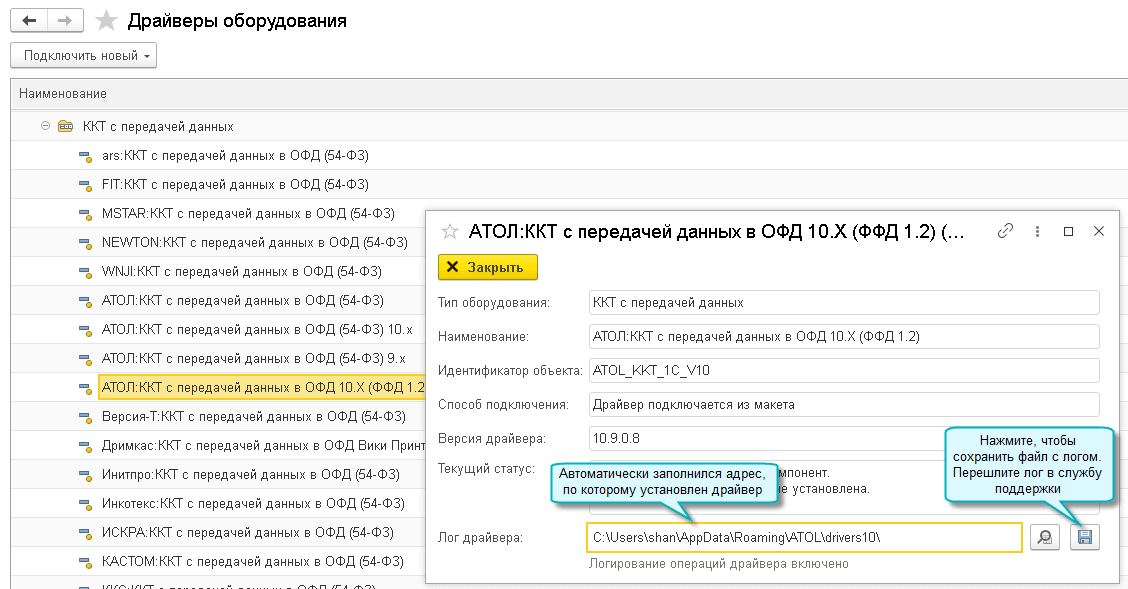Maximize the АТОЛ driver dialog window
The width and height of the screenshot is (1128, 589).
[x=1068, y=231]
